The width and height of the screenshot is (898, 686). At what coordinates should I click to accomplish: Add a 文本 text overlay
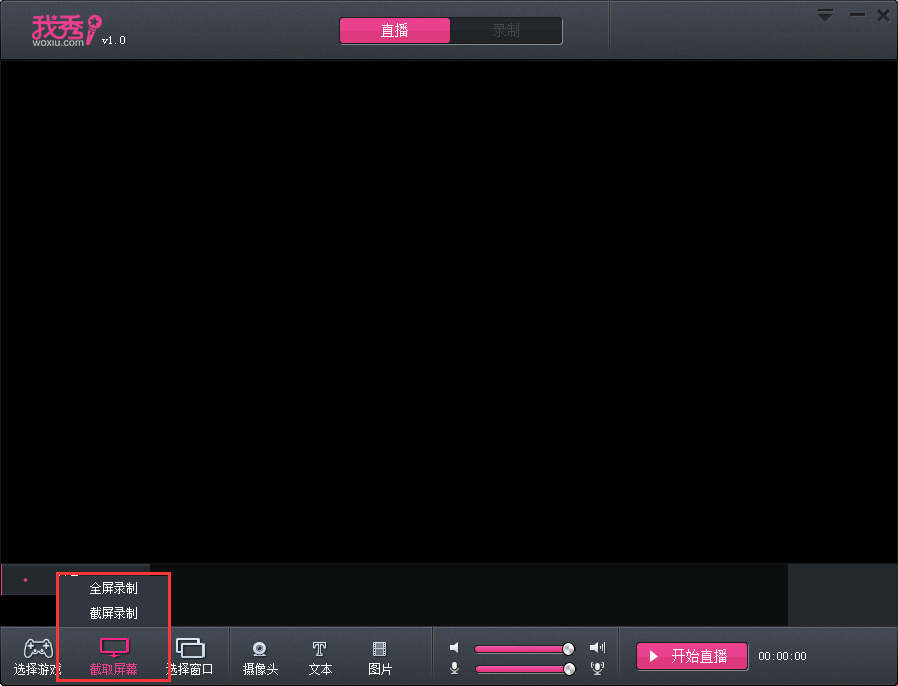coord(320,648)
